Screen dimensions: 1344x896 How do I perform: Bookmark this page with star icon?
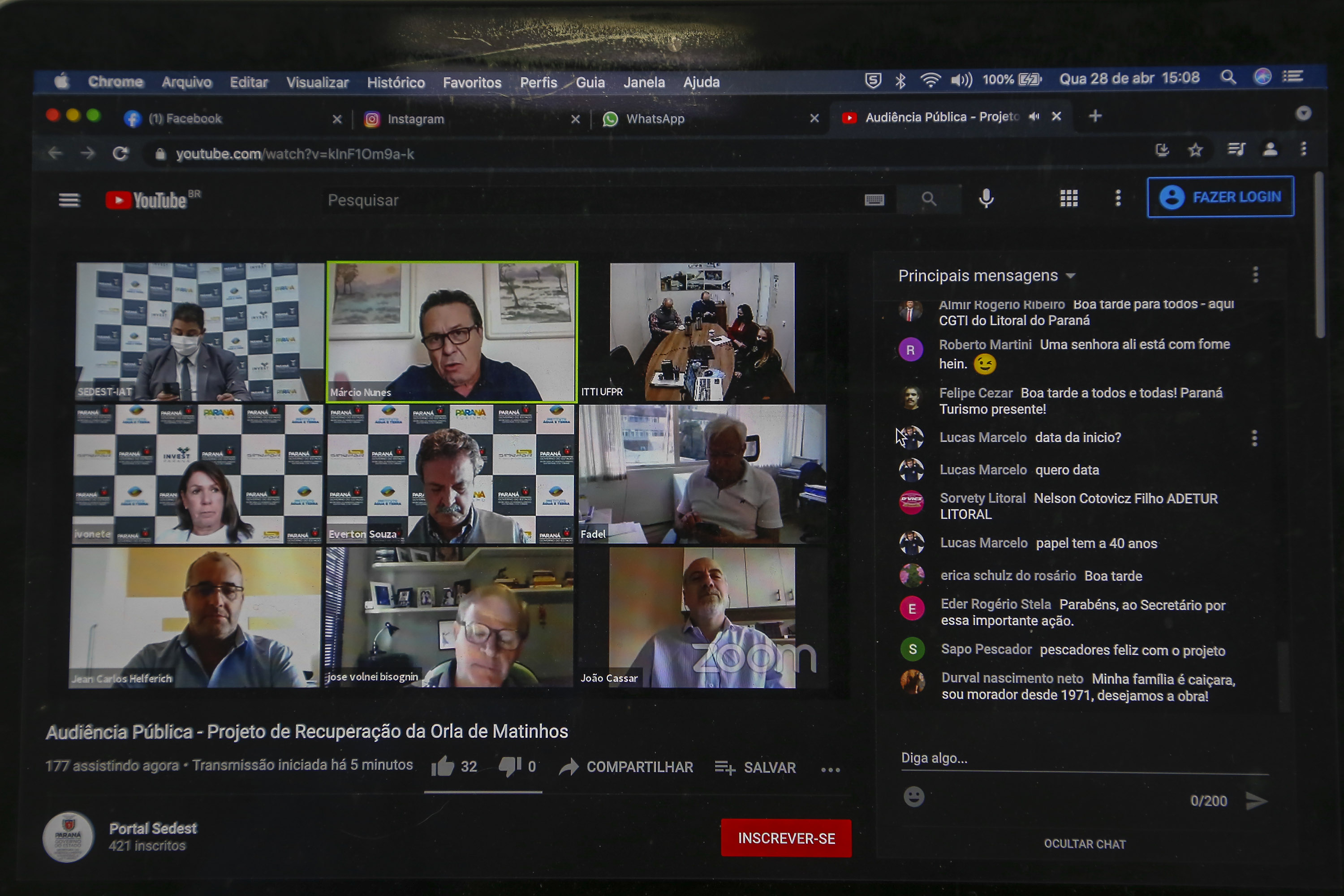1195,150
